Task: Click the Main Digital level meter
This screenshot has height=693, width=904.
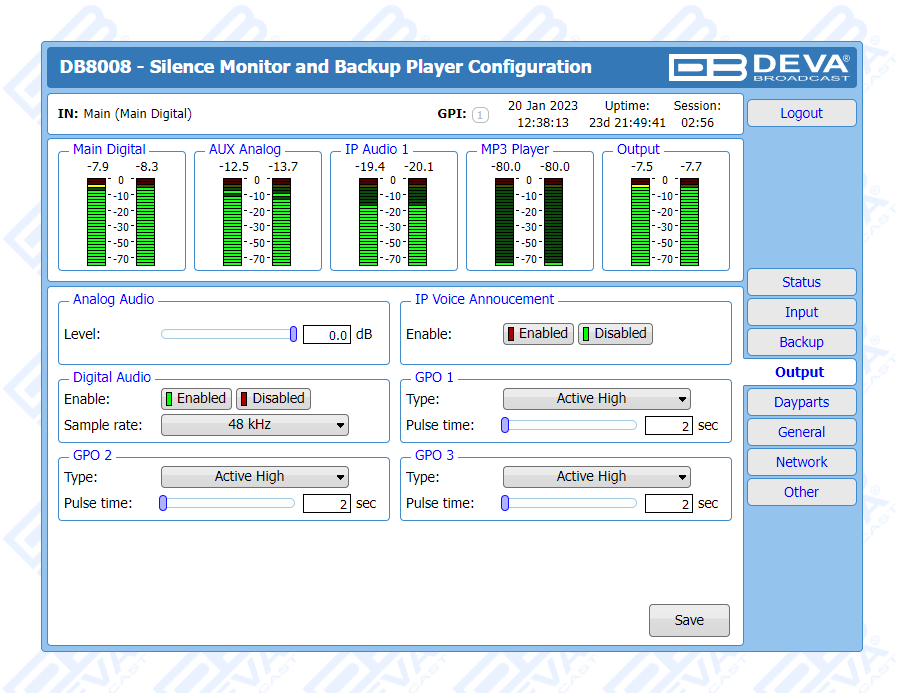Action: pyautogui.click(x=121, y=221)
